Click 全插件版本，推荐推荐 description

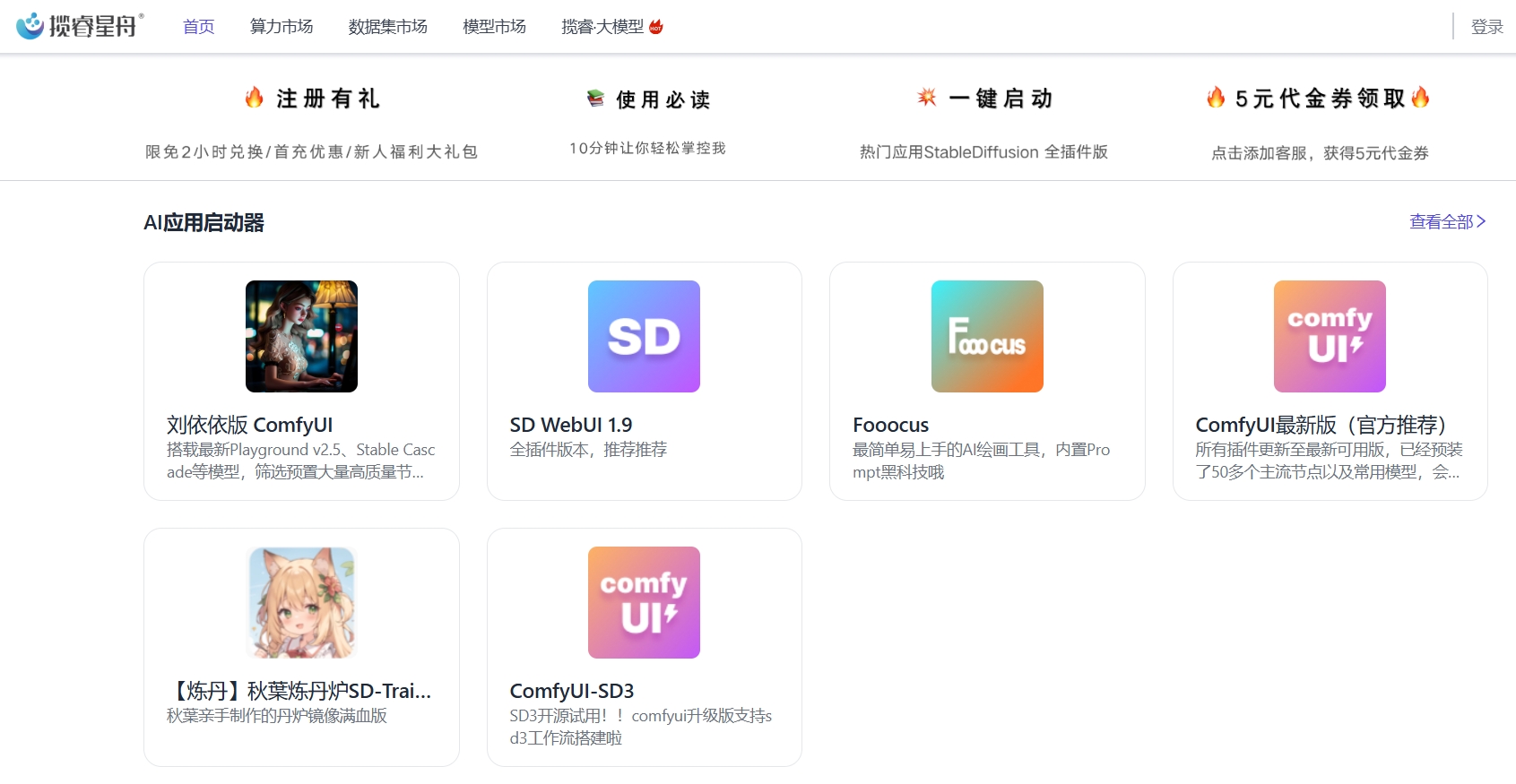click(x=588, y=450)
